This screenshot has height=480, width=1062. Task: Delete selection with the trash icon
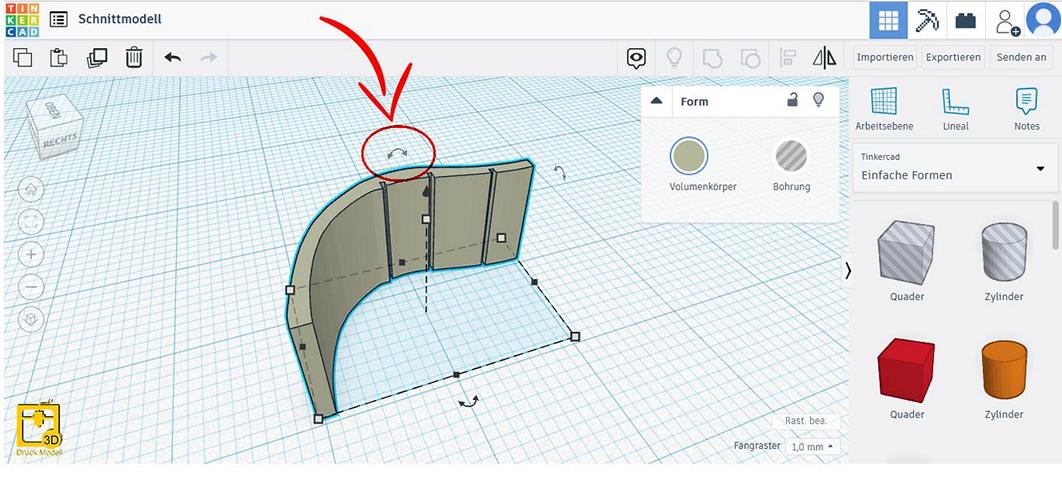134,58
